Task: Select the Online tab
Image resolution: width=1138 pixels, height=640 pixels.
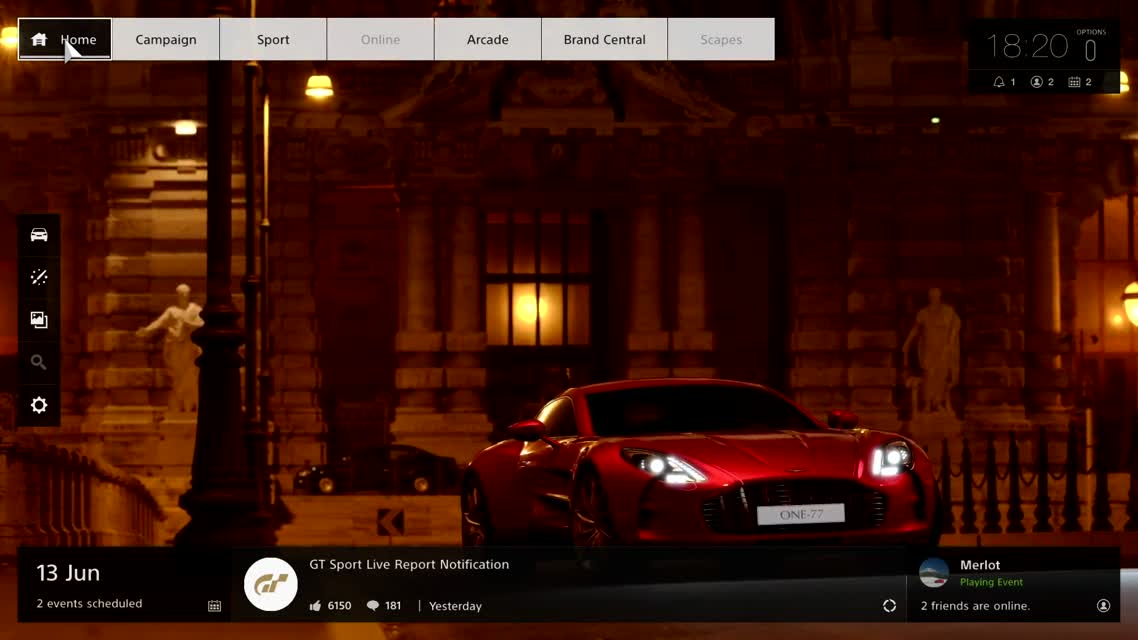Action: [x=380, y=39]
